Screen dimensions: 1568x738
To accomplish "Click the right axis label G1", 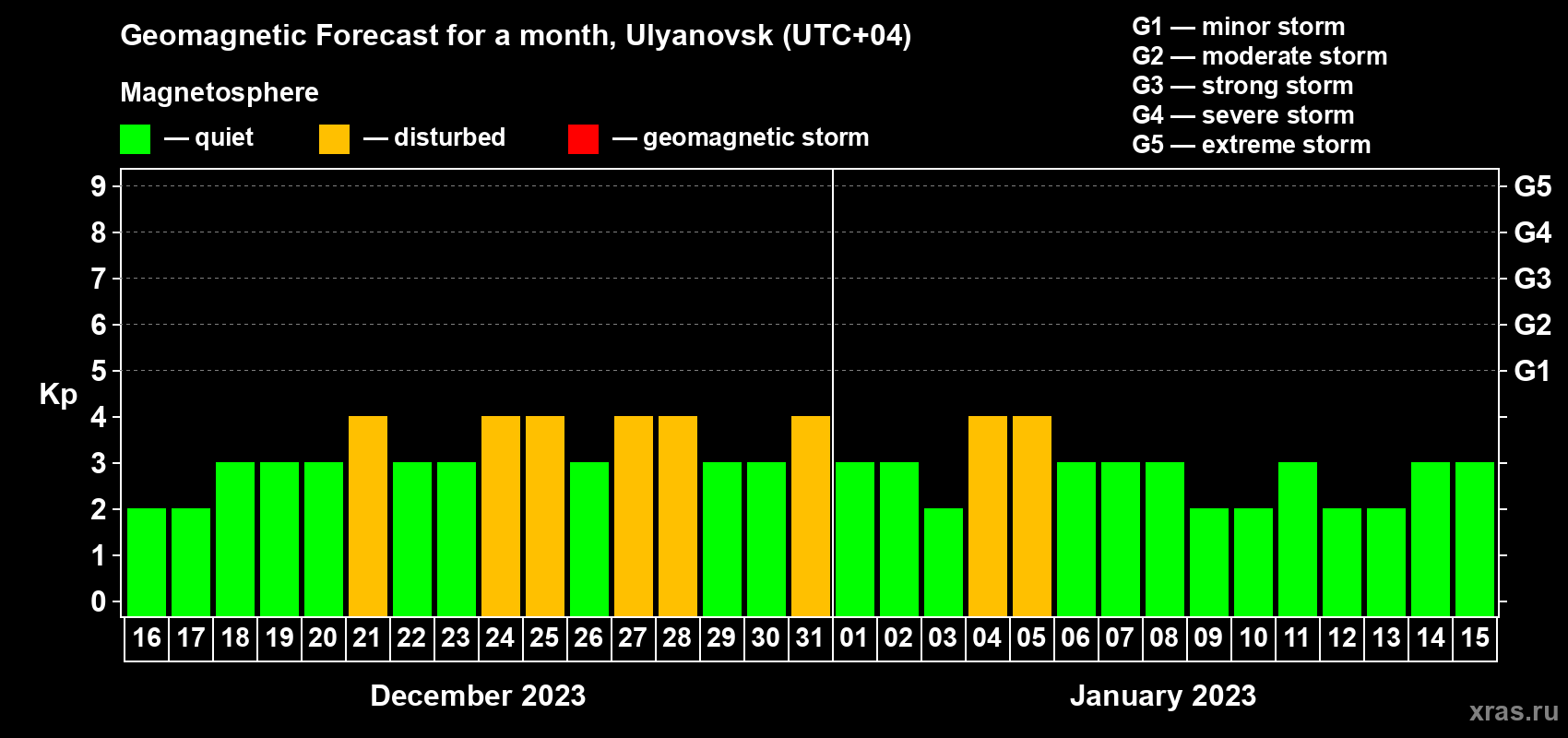I will point(1533,371).
